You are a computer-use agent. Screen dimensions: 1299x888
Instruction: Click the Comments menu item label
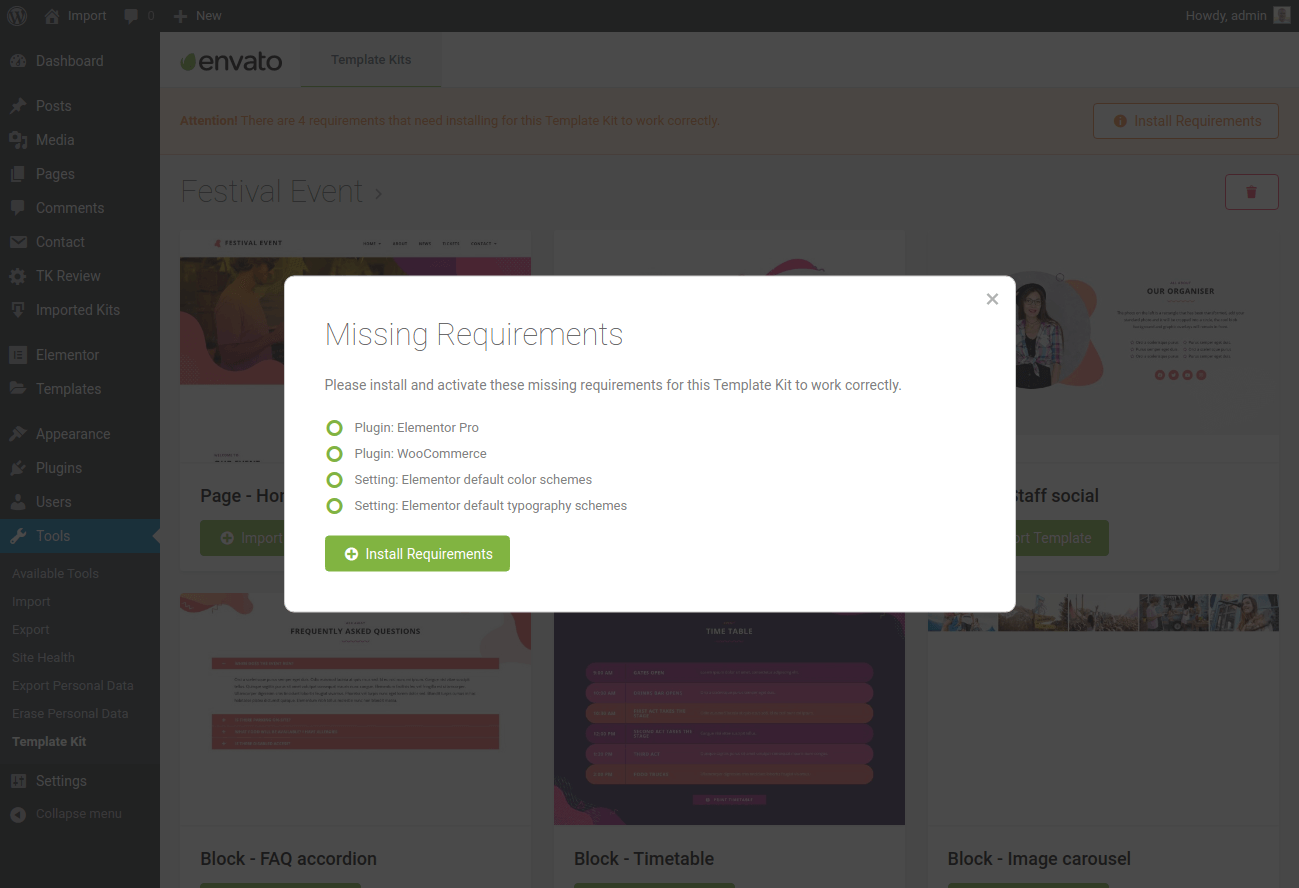pyautogui.click(x=70, y=208)
